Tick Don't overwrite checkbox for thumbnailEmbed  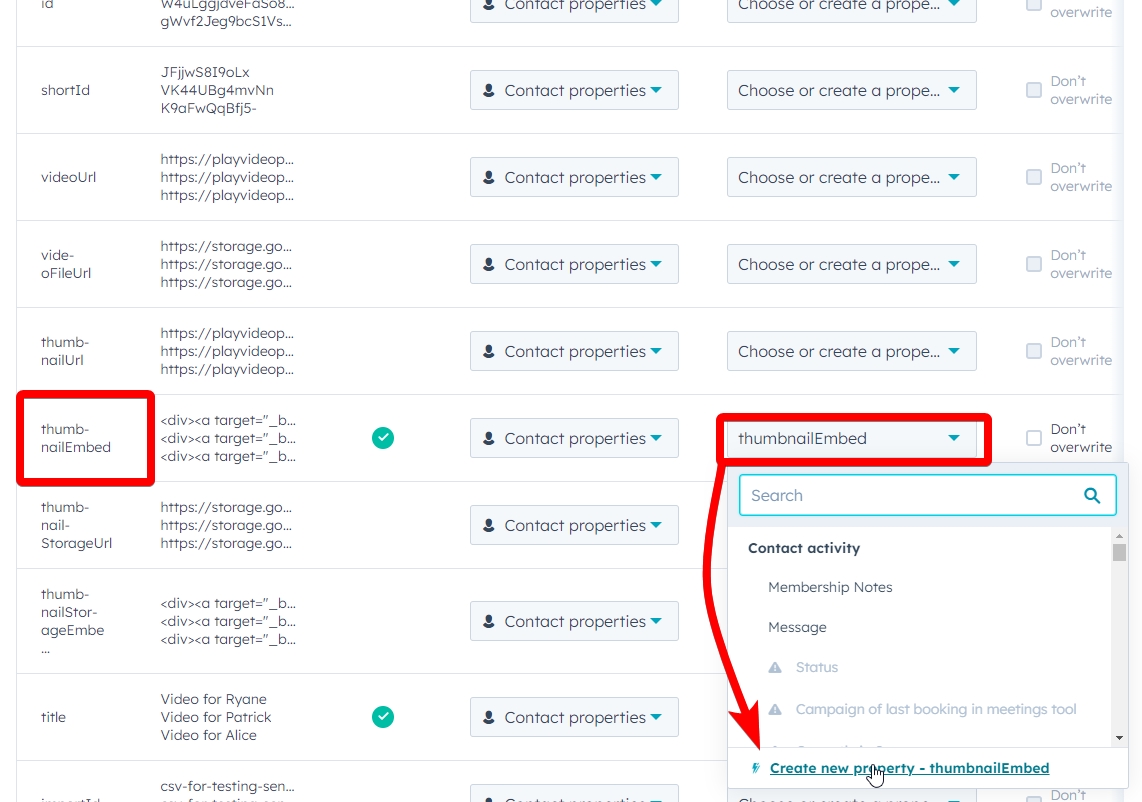1034,438
